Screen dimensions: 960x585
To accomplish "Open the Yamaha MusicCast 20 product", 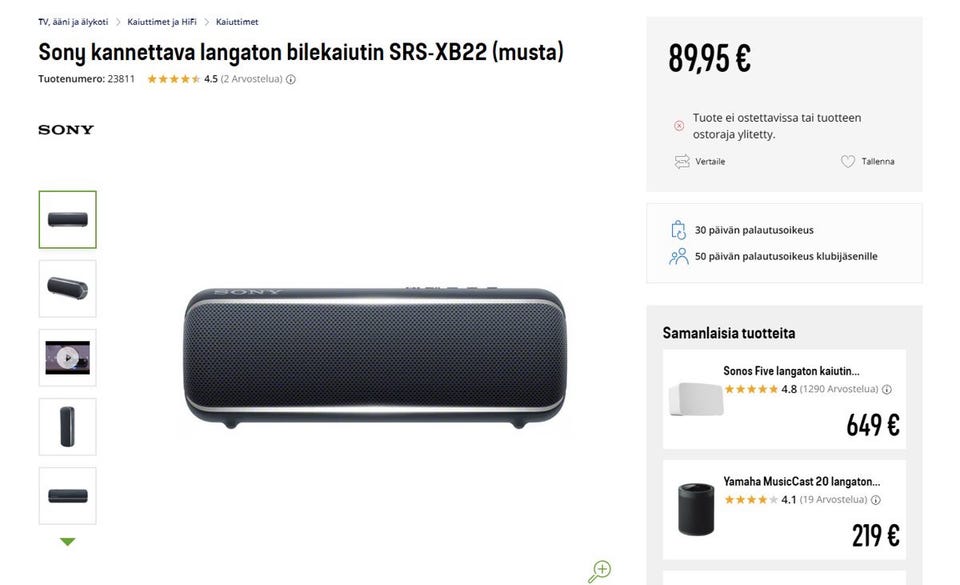I will click(801, 481).
